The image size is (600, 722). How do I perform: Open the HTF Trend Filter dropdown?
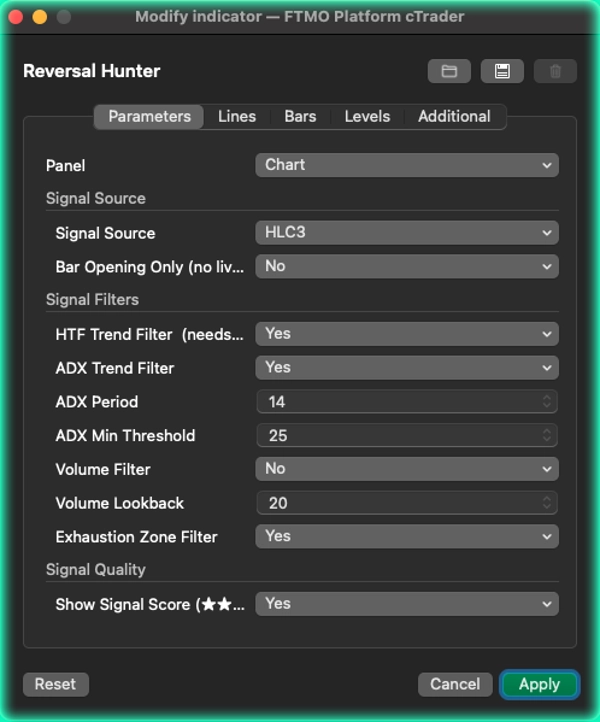[407, 334]
